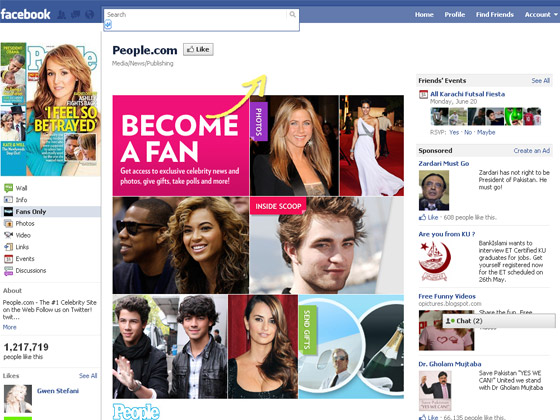Screen dimensions: 560x420
Task: Click the INSIDE SCOOP label
Action: point(278,206)
